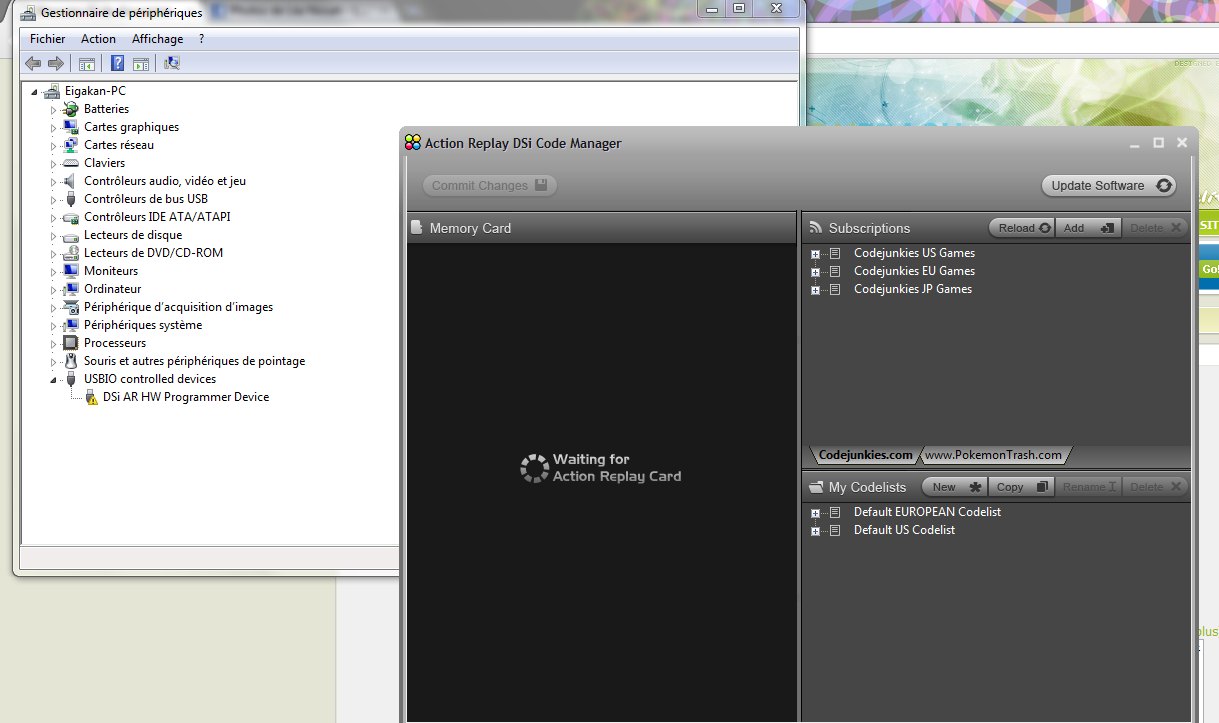Click the Commit Changes button
Viewport: 1219px width, 723px height.
489,185
